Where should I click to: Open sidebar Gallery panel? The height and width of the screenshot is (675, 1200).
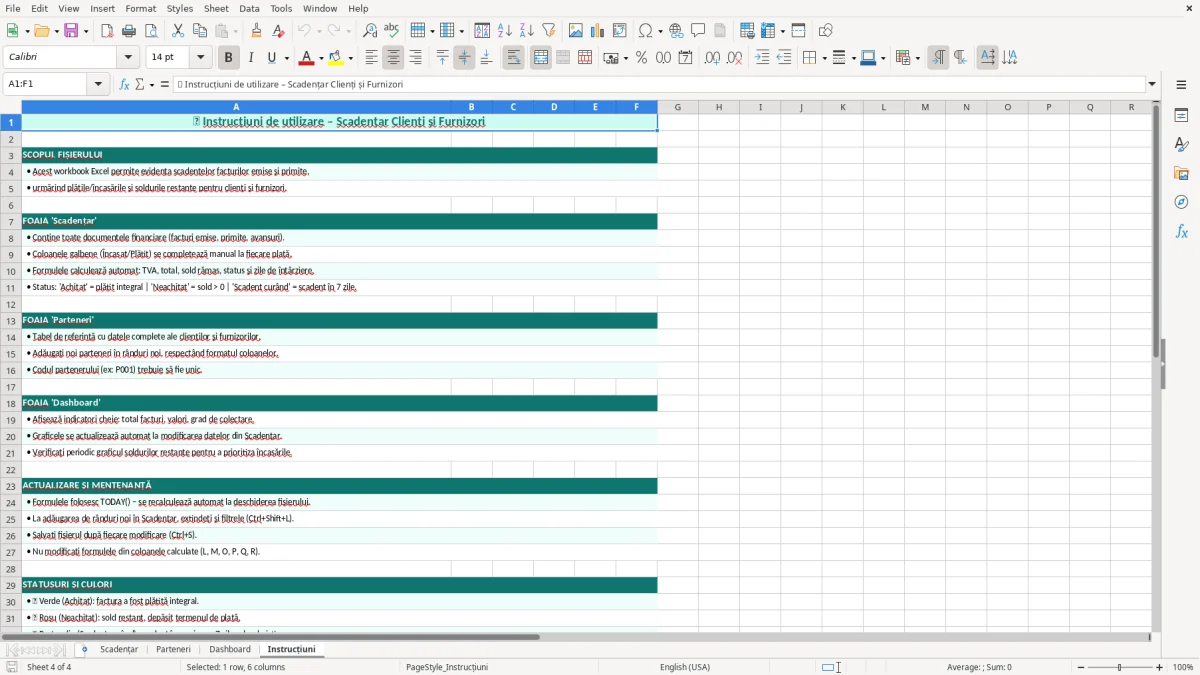(x=1181, y=173)
